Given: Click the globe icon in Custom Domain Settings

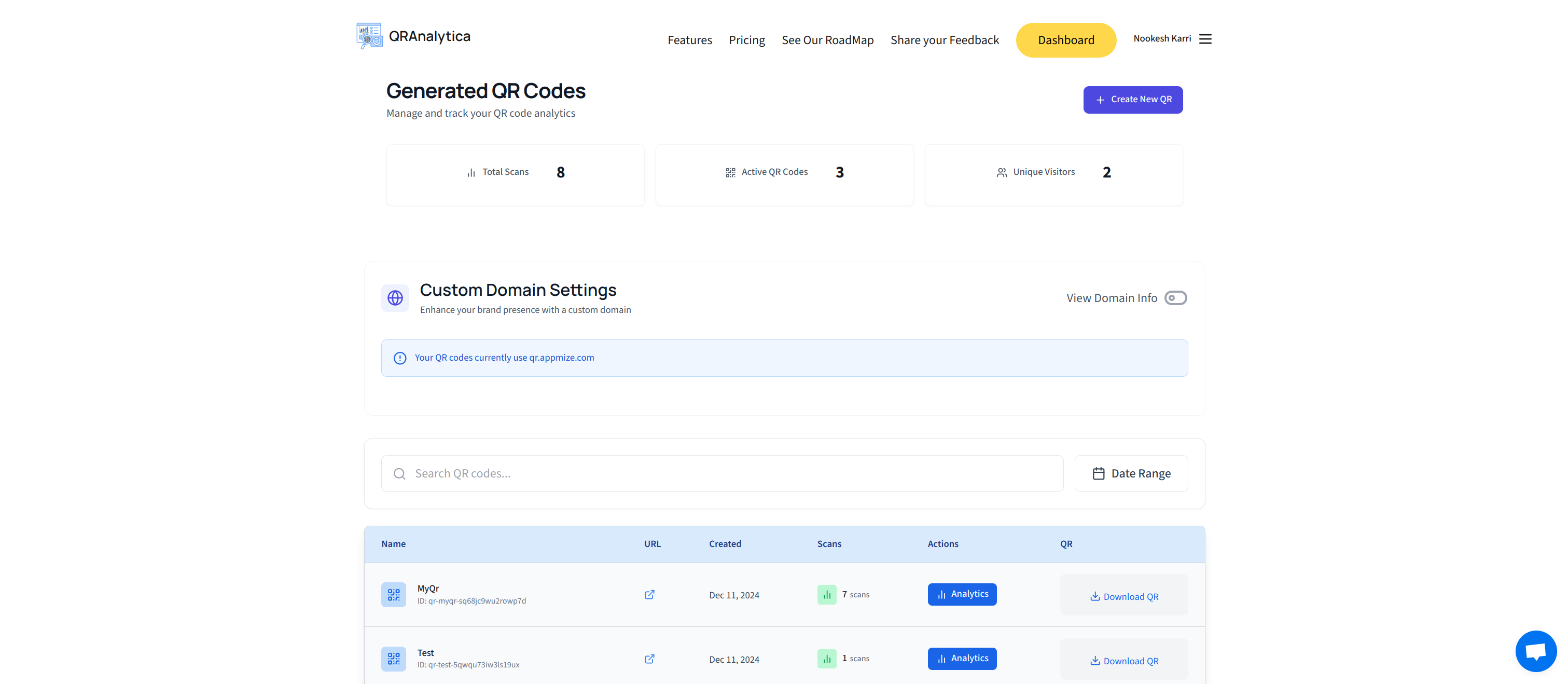Looking at the screenshot, I should pyautogui.click(x=395, y=298).
